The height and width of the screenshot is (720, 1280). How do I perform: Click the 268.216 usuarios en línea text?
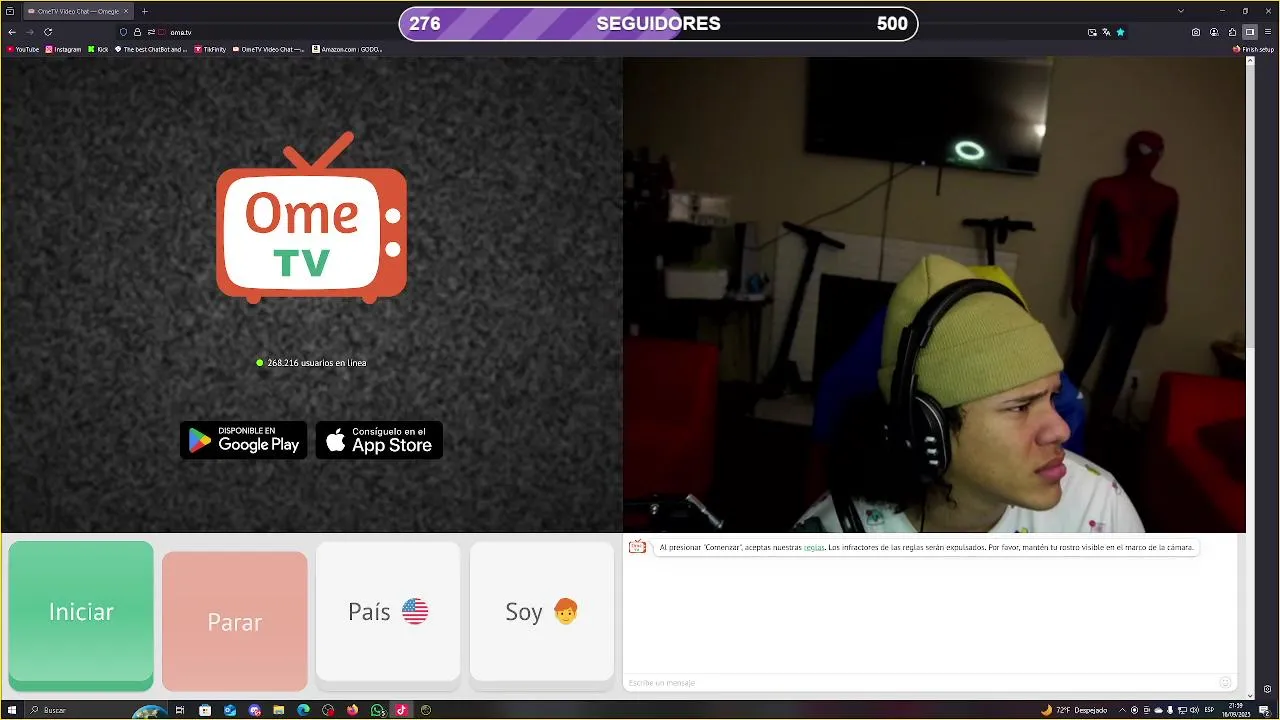click(x=317, y=363)
